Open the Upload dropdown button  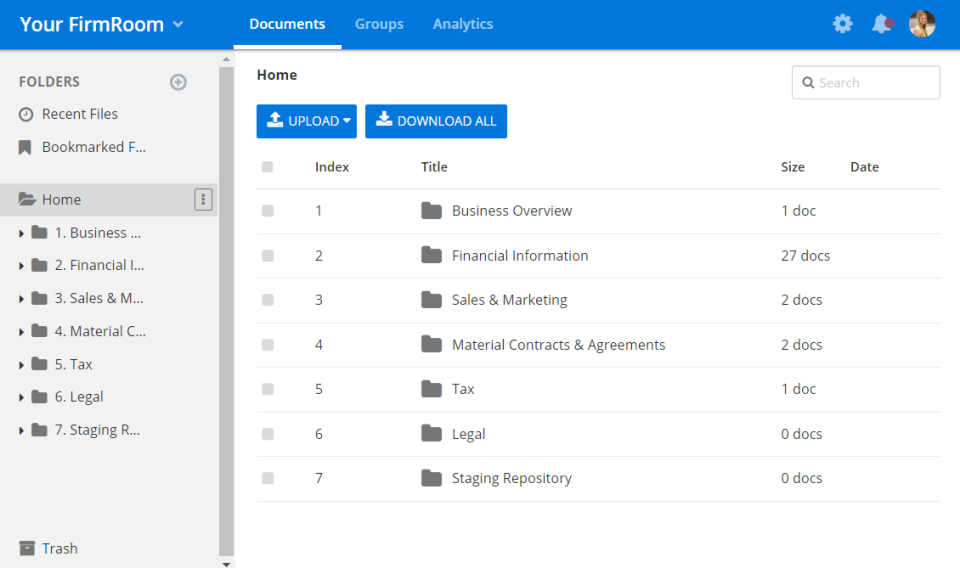[x=306, y=121]
